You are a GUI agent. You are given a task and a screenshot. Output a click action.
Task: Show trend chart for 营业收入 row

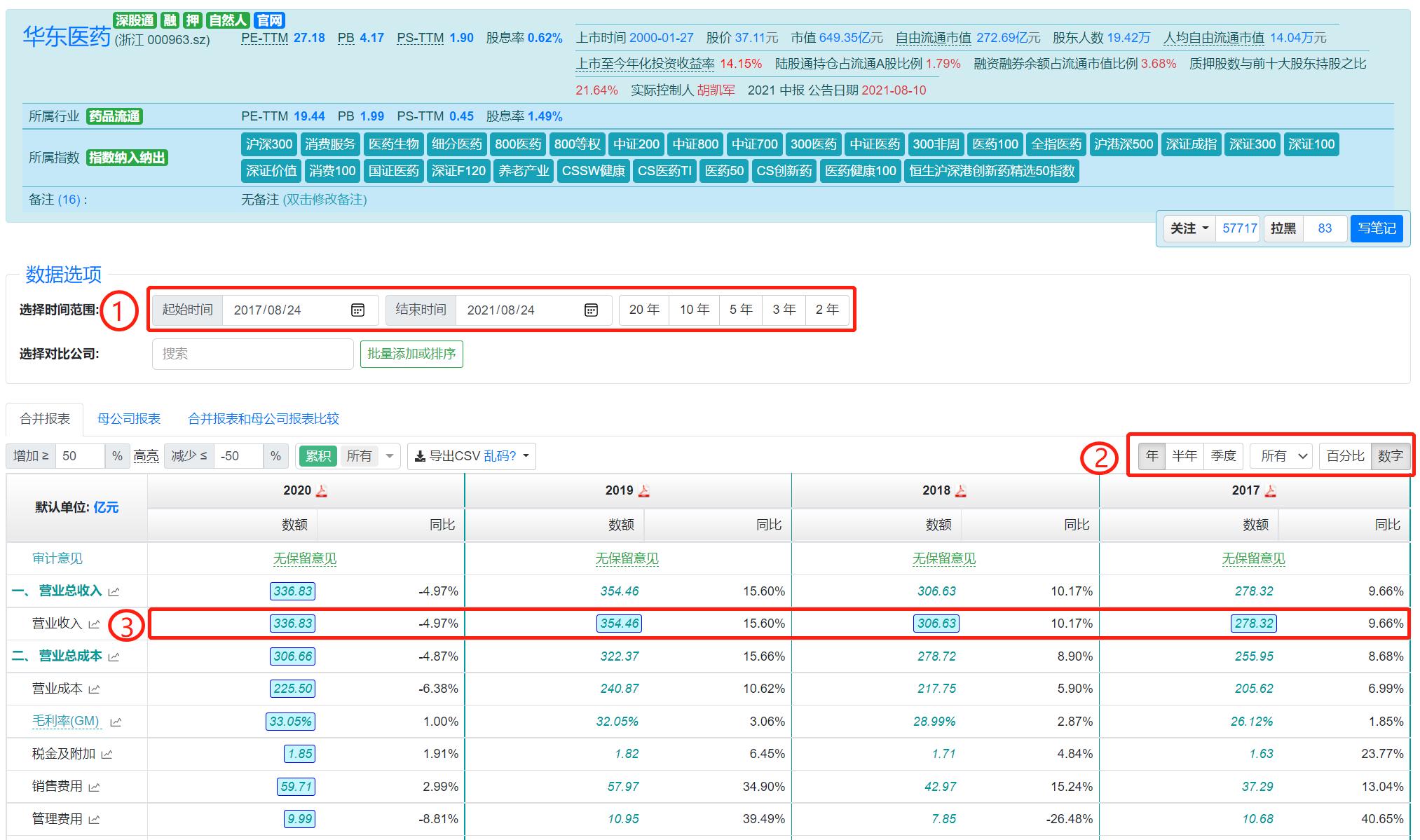click(95, 624)
